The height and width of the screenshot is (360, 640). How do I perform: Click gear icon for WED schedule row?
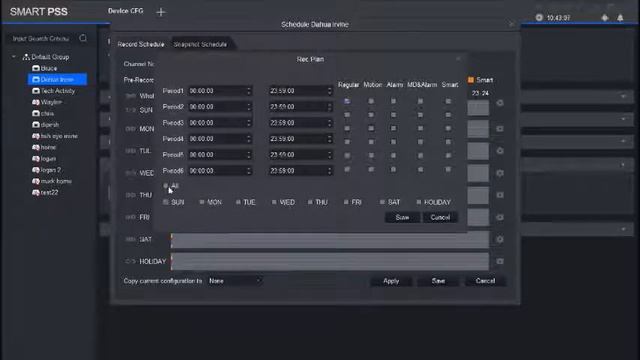coord(500,173)
